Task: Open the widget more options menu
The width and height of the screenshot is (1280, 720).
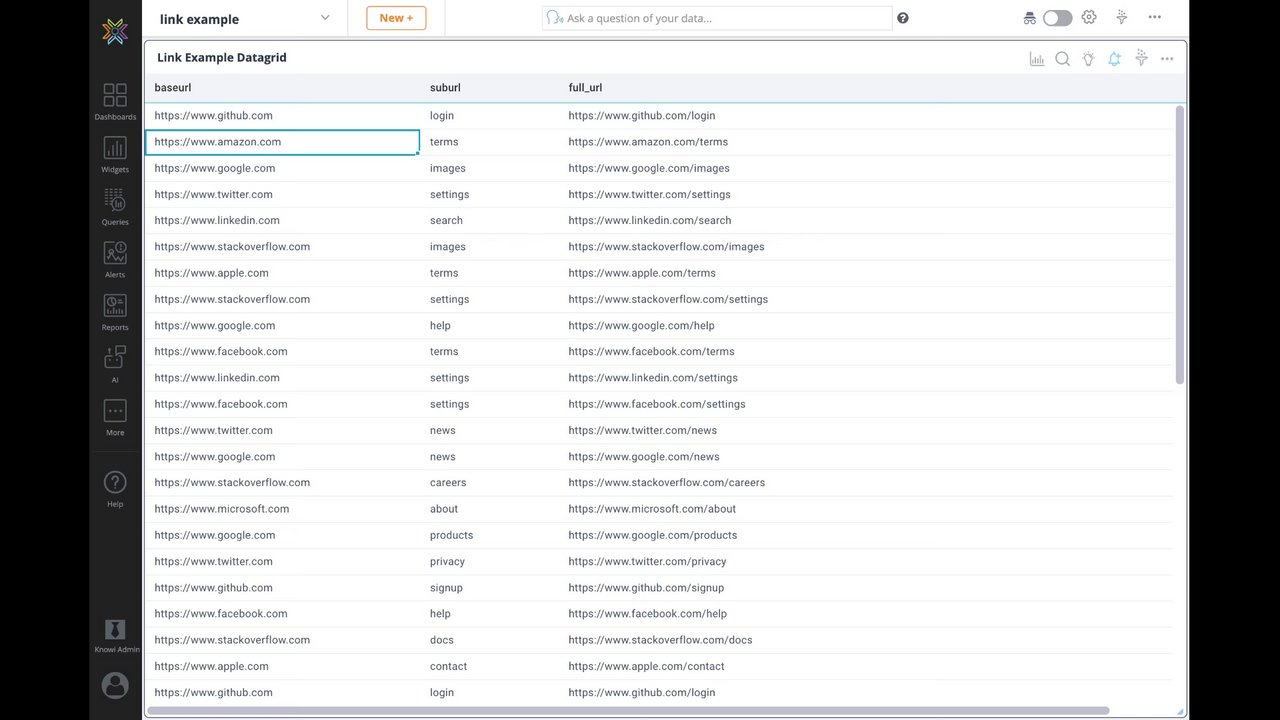Action: tap(1167, 59)
